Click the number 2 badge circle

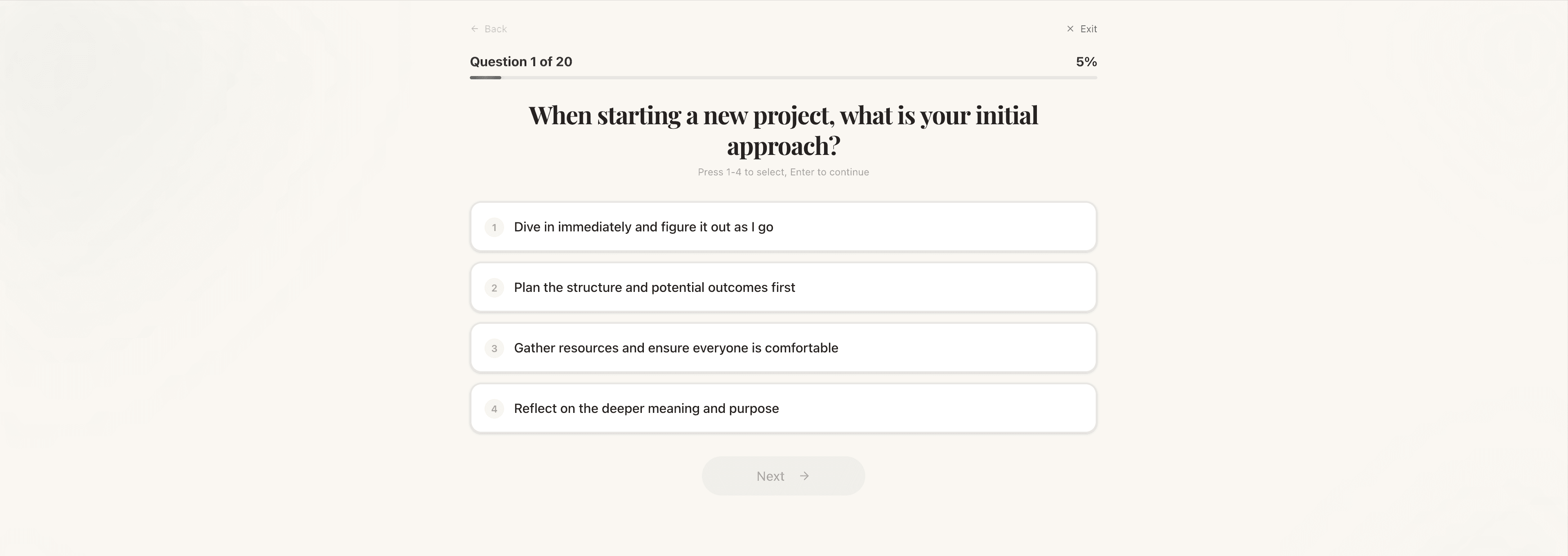coord(494,287)
